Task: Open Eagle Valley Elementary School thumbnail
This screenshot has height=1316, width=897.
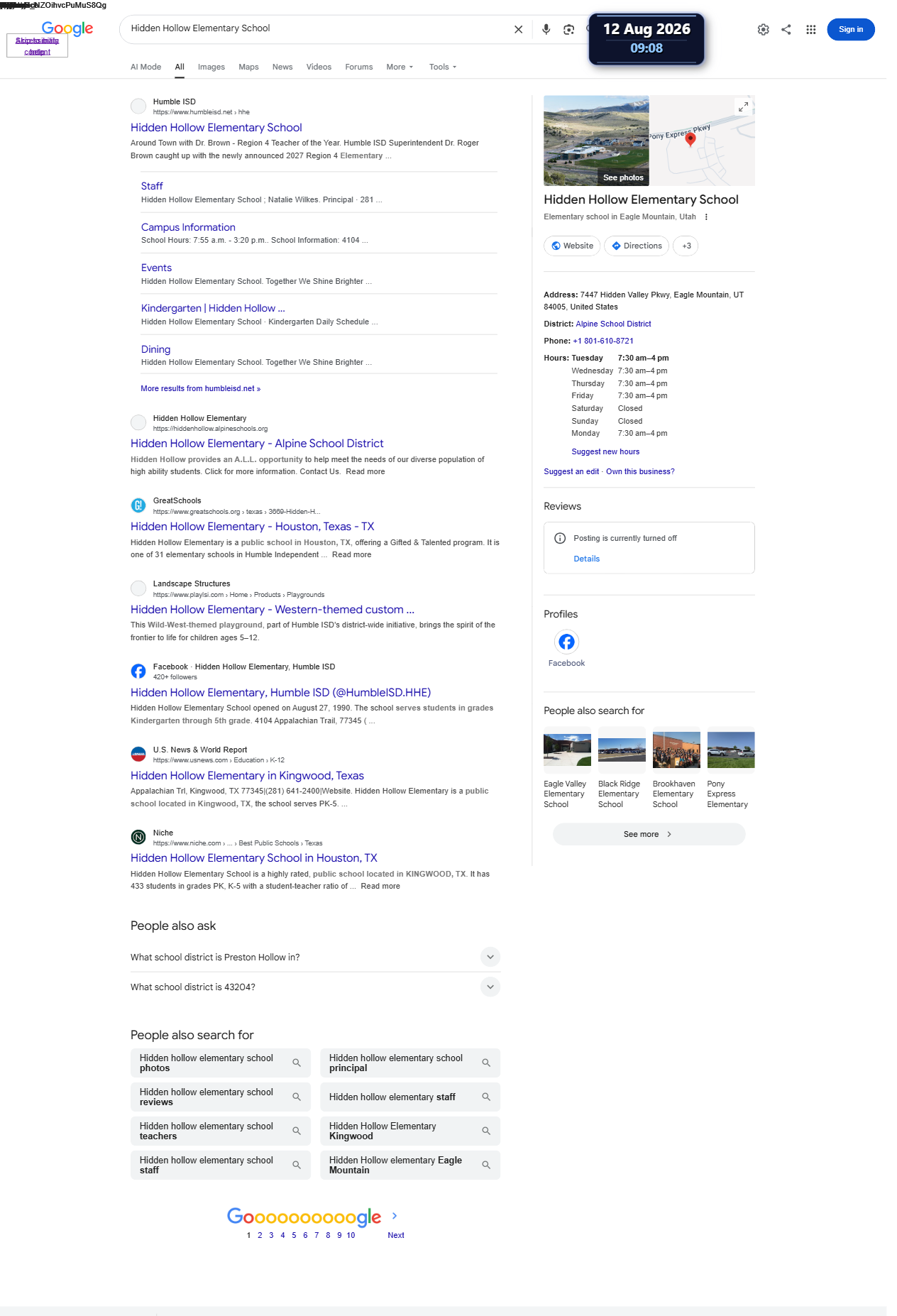Action: 567,750
